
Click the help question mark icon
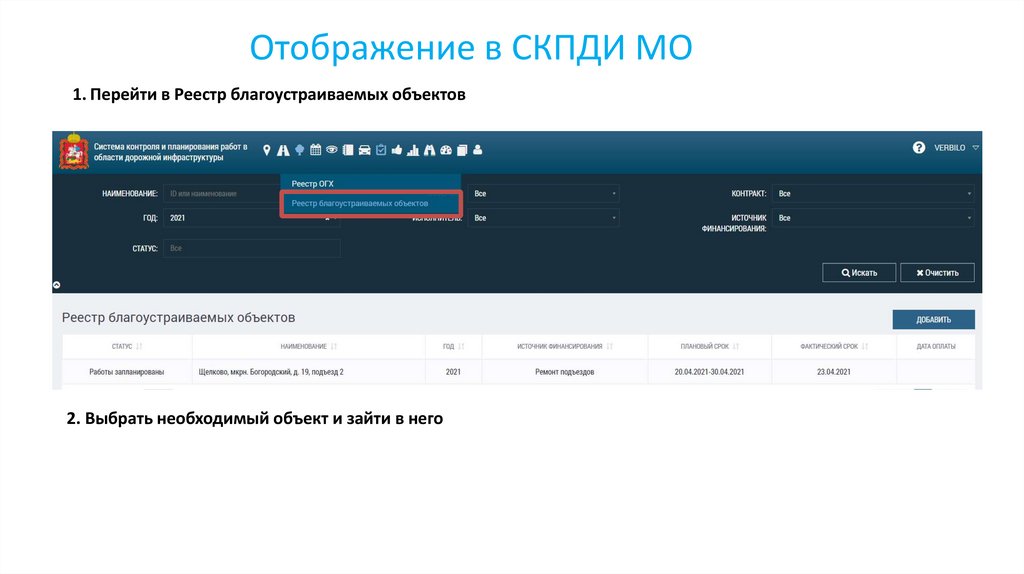click(x=919, y=148)
